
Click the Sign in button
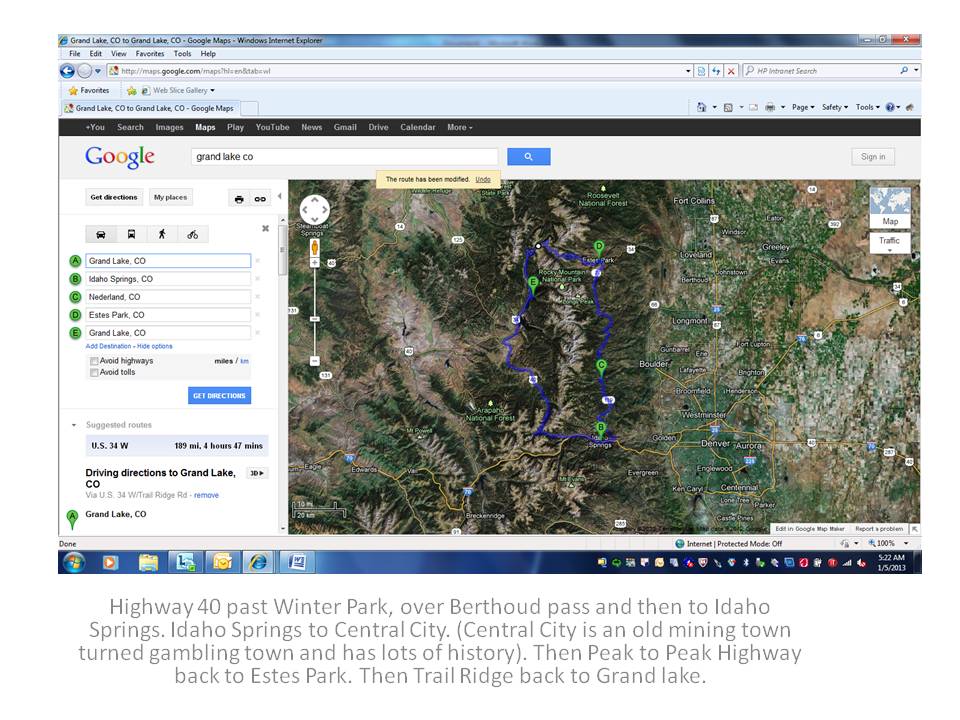point(873,157)
